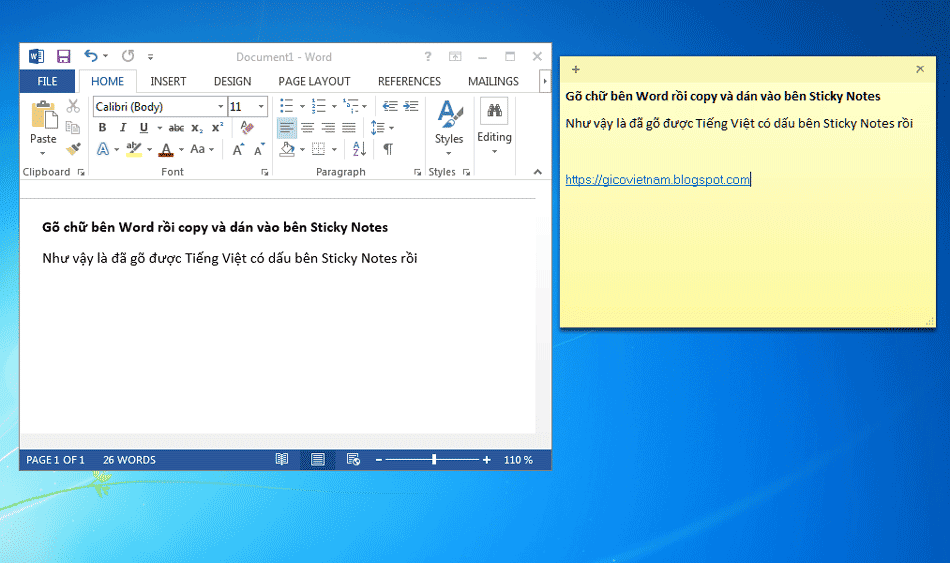Sort text A to Z icon

tap(359, 148)
